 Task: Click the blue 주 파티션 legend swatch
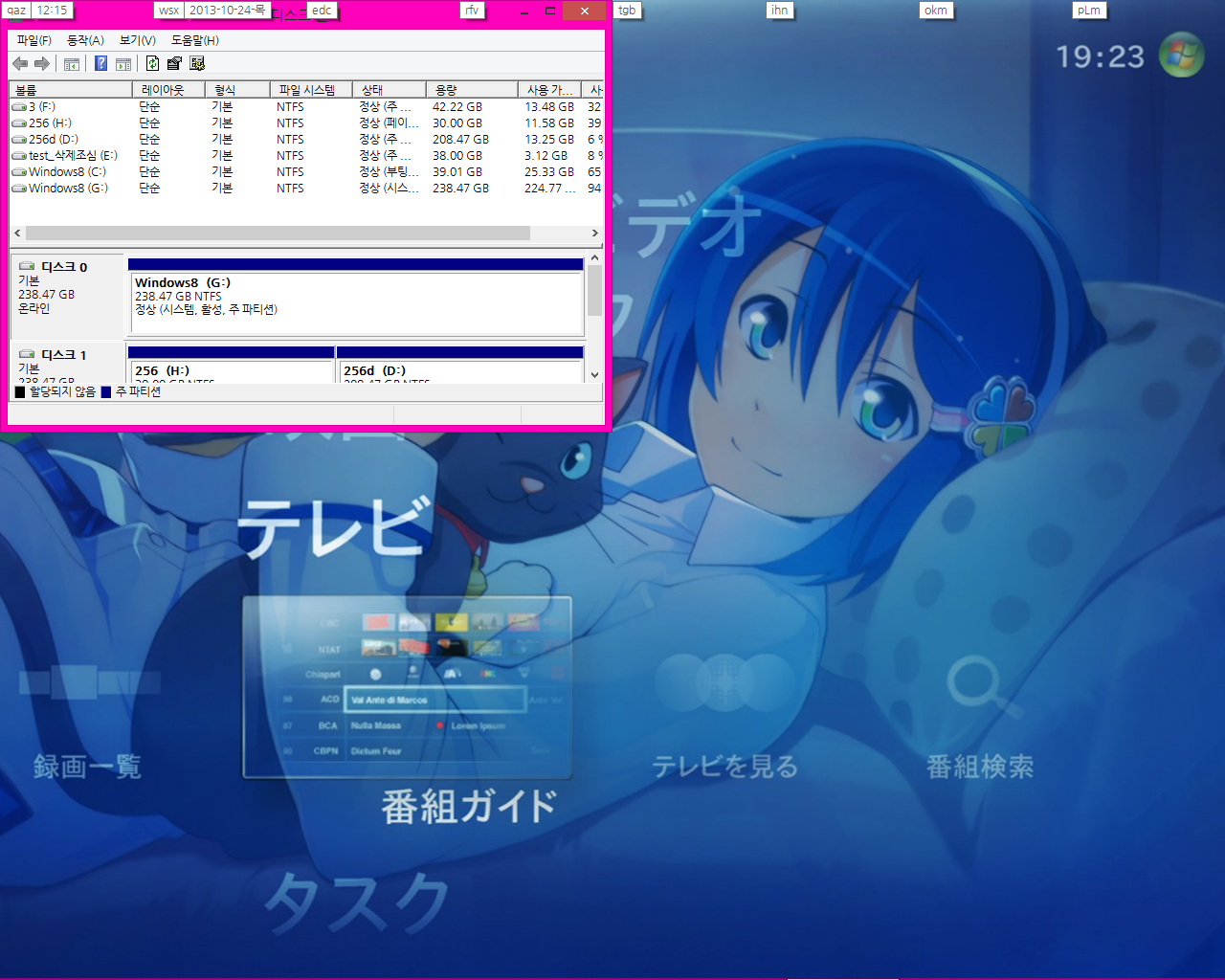106,392
